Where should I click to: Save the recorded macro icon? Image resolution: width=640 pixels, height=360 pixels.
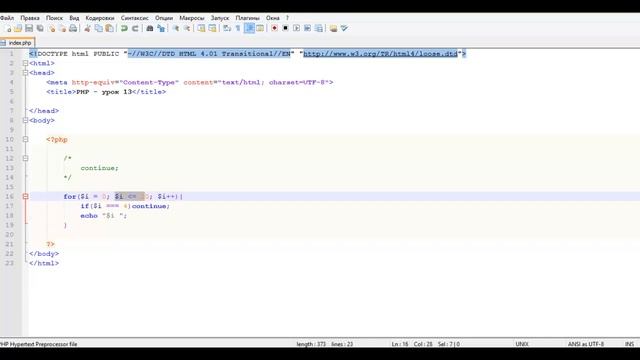point(319,29)
